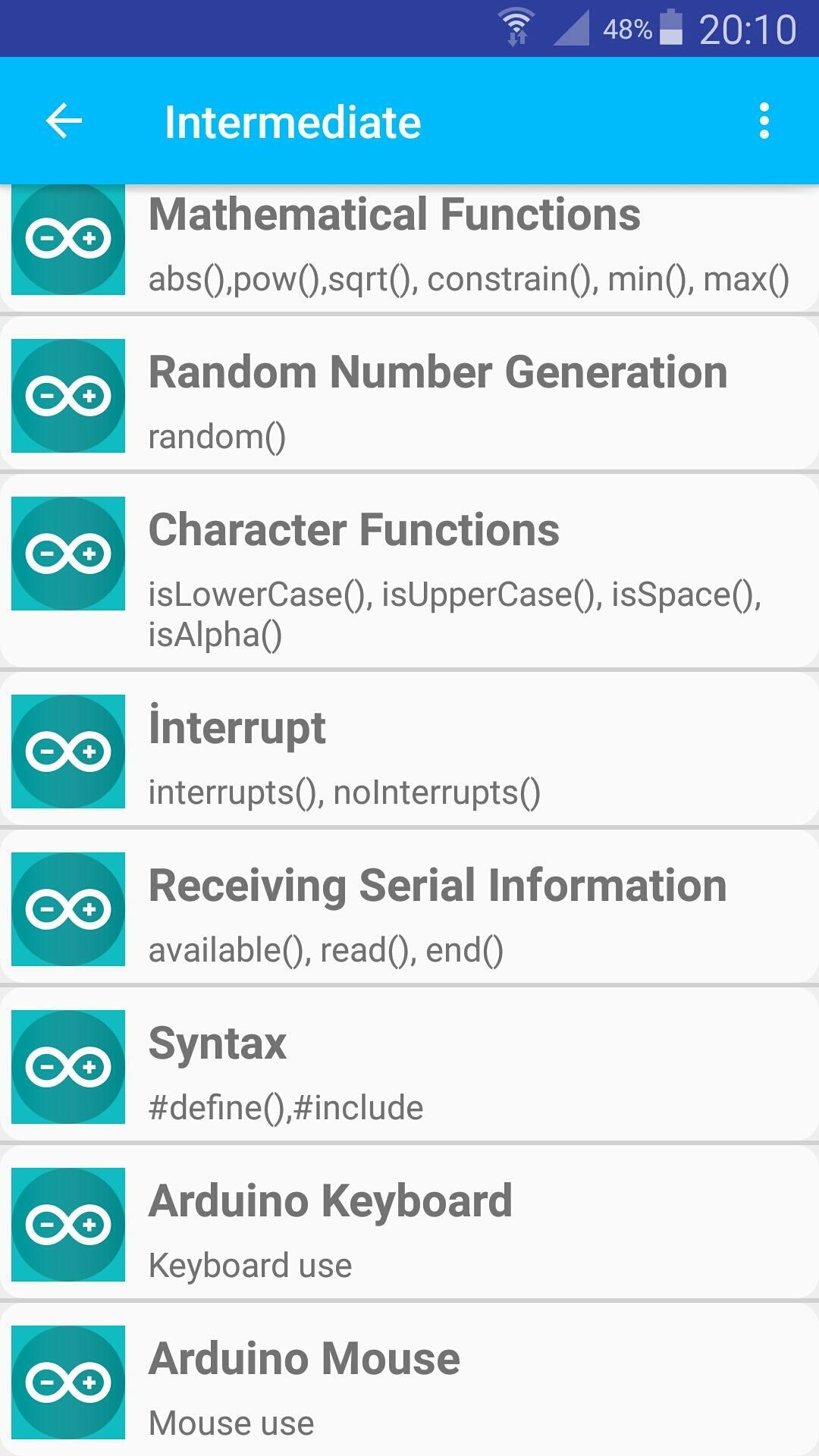Tap the Arduino icon beside Mathematical Functions
The height and width of the screenshot is (1456, 819).
(x=68, y=240)
